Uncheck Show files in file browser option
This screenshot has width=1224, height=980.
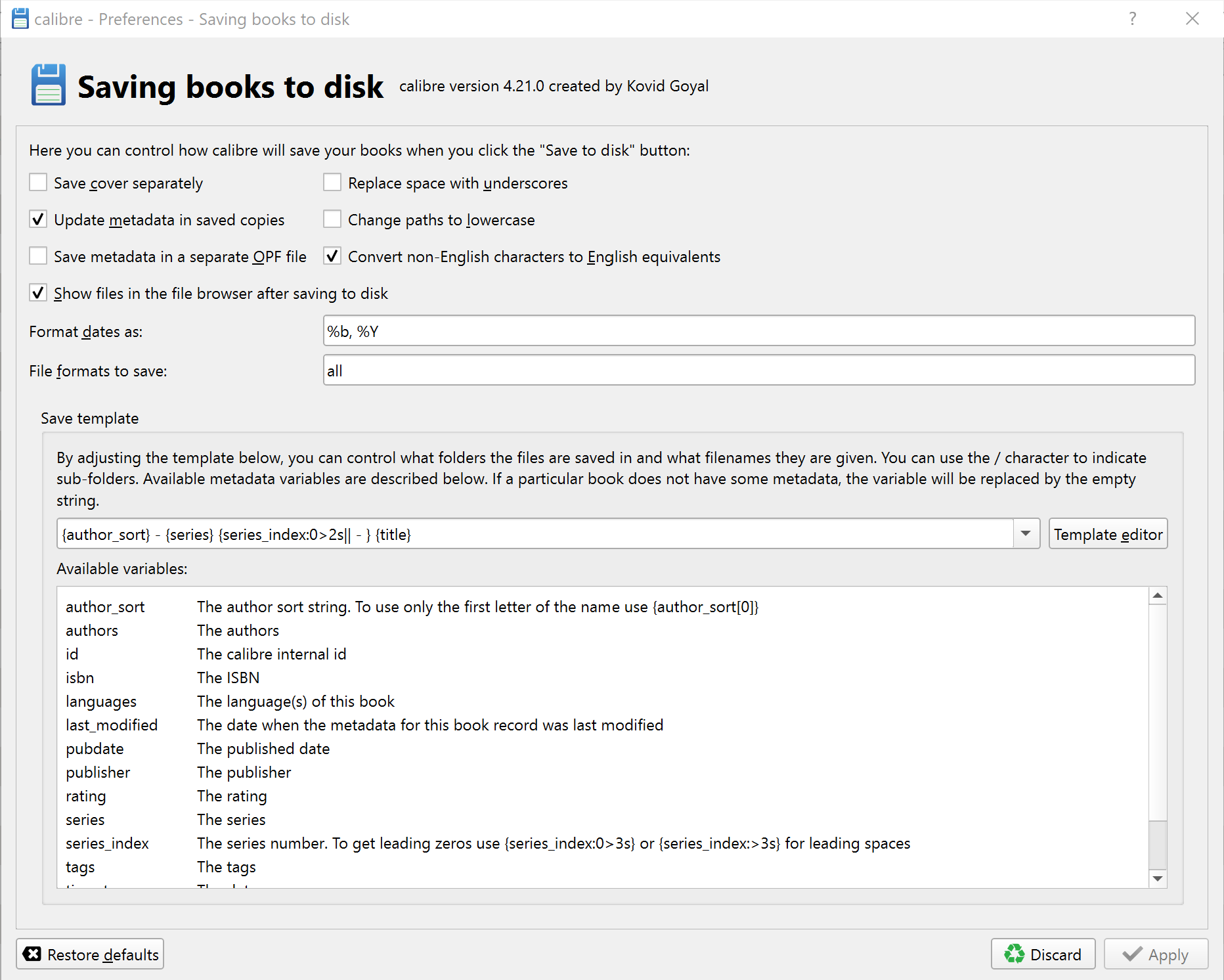[38, 293]
